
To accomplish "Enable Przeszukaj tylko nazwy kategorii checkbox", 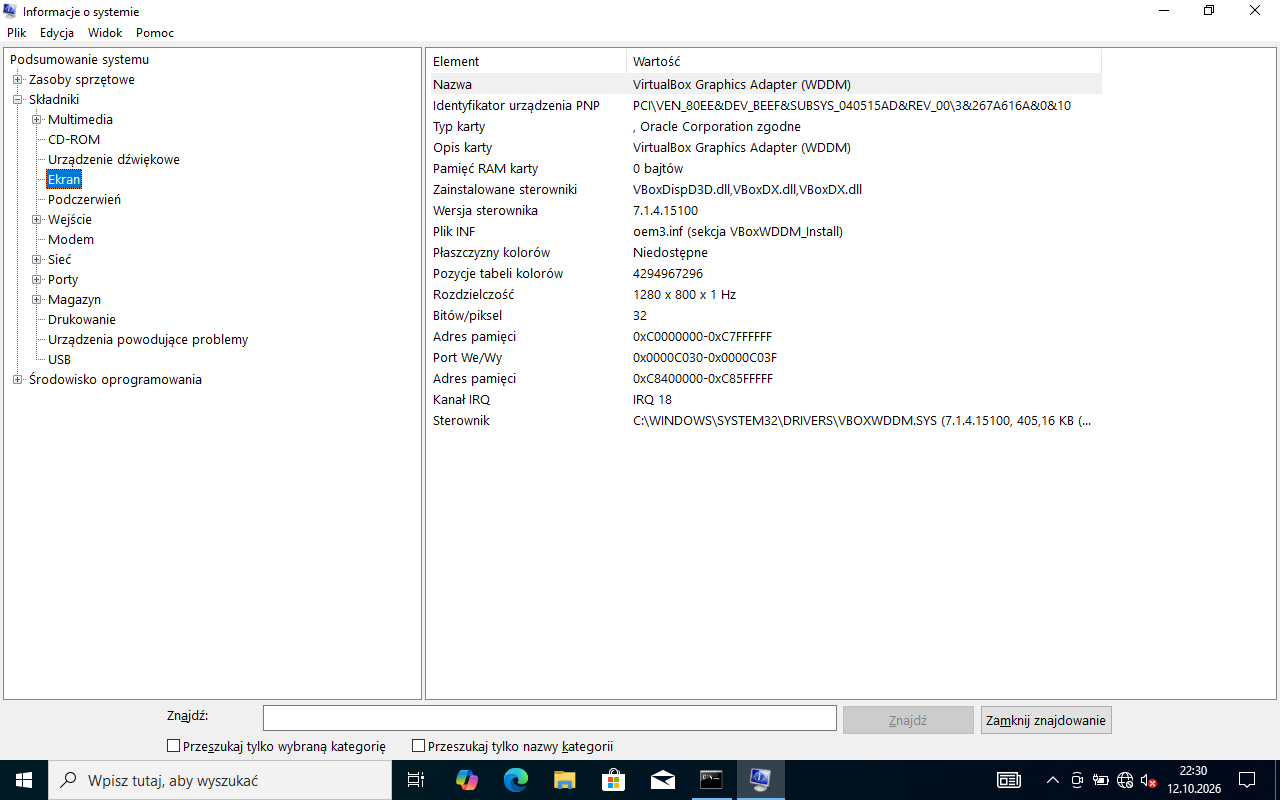I will [418, 746].
